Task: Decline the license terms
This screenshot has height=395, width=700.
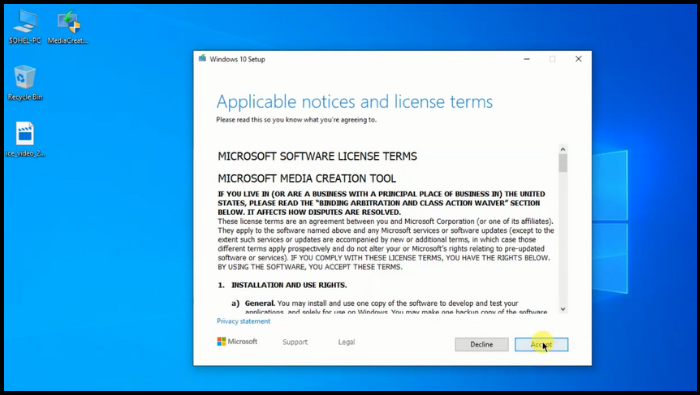Action: point(481,344)
